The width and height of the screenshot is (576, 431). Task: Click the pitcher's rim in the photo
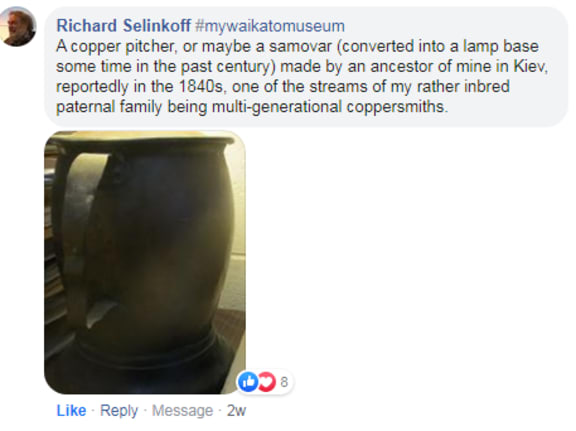click(x=145, y=140)
